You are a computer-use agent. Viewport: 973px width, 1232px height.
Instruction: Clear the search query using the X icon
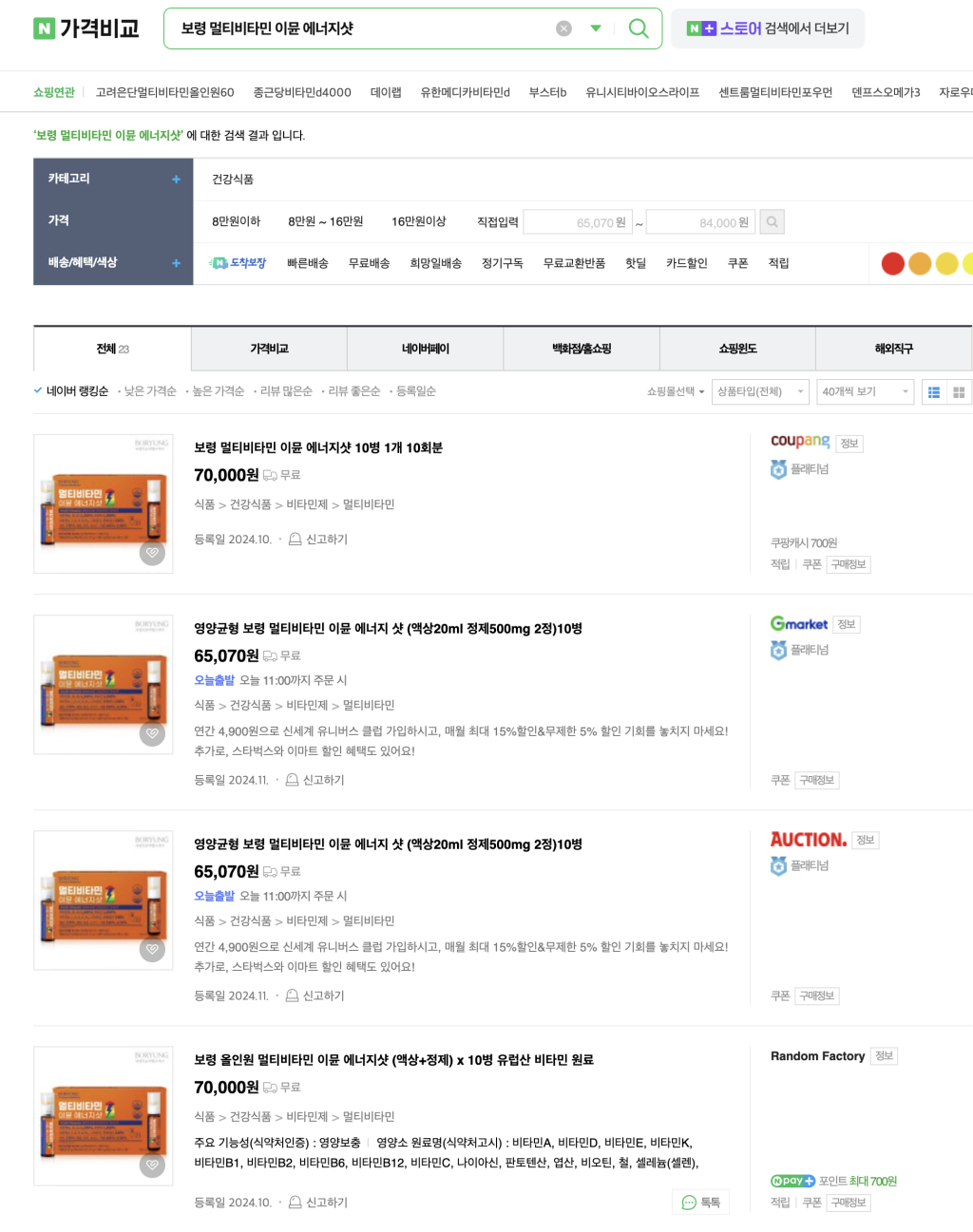coord(563,28)
